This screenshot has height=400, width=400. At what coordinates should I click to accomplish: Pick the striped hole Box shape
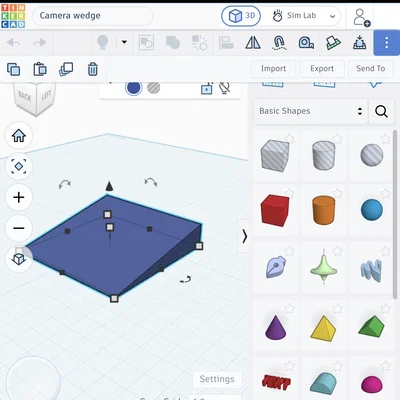click(275, 155)
